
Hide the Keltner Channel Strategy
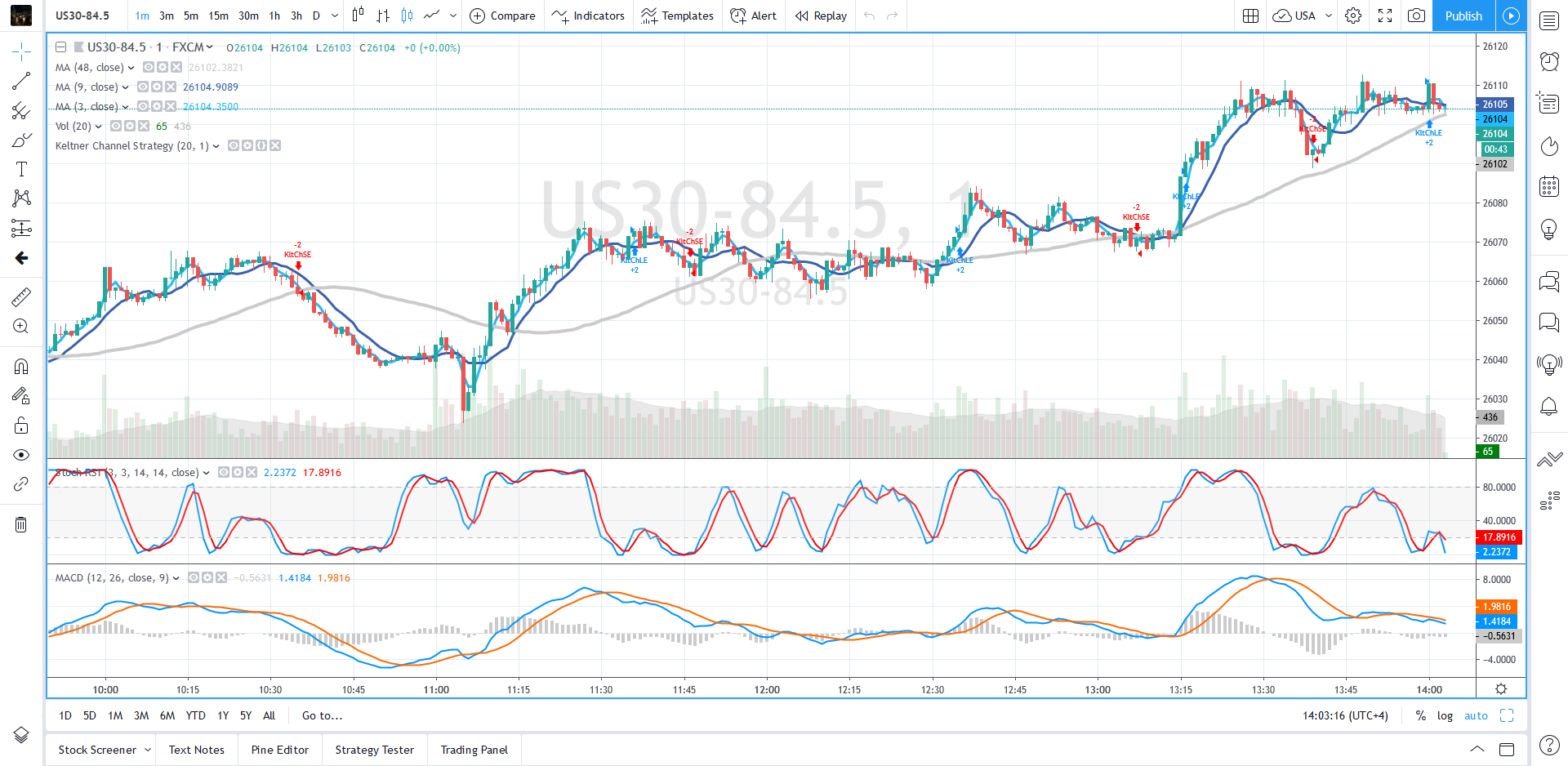(x=234, y=145)
